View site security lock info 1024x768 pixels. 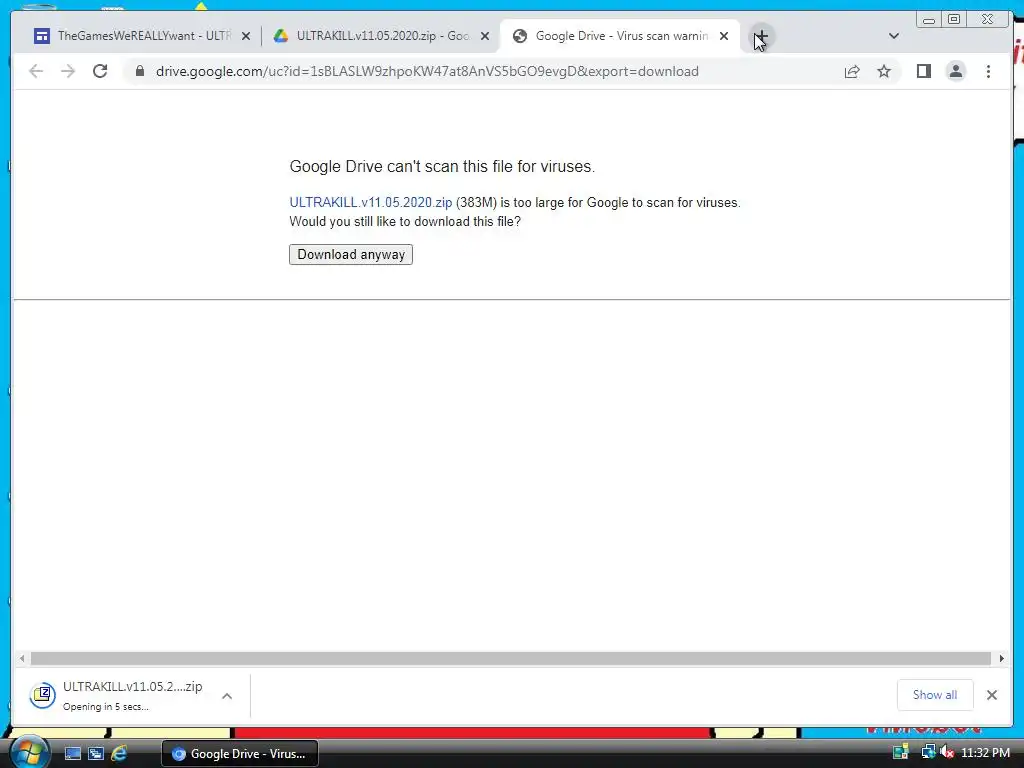pyautogui.click(x=140, y=71)
